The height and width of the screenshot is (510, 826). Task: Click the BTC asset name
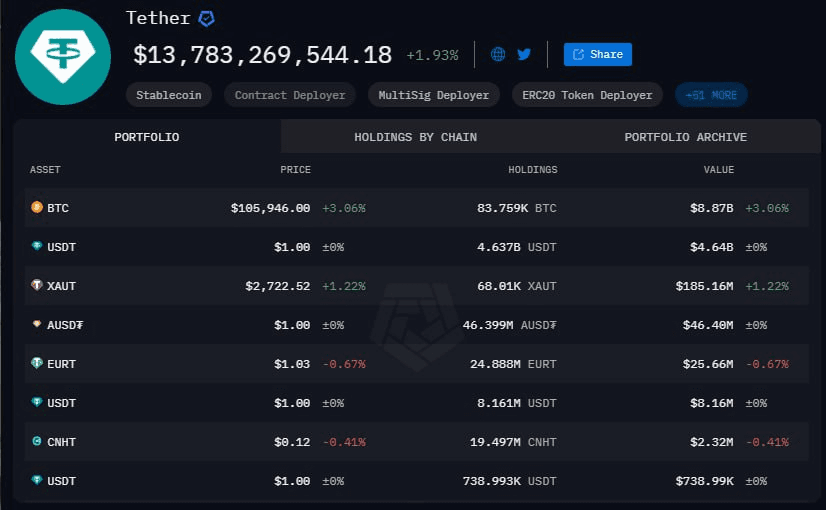(58, 208)
